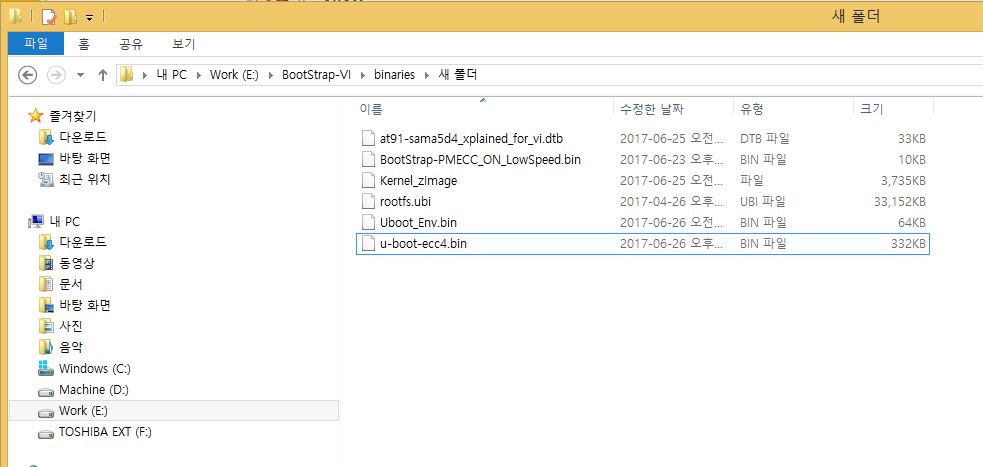Click the Properties icon in quick access toolbar
Viewport: 983px width, 467px height.
click(47, 16)
